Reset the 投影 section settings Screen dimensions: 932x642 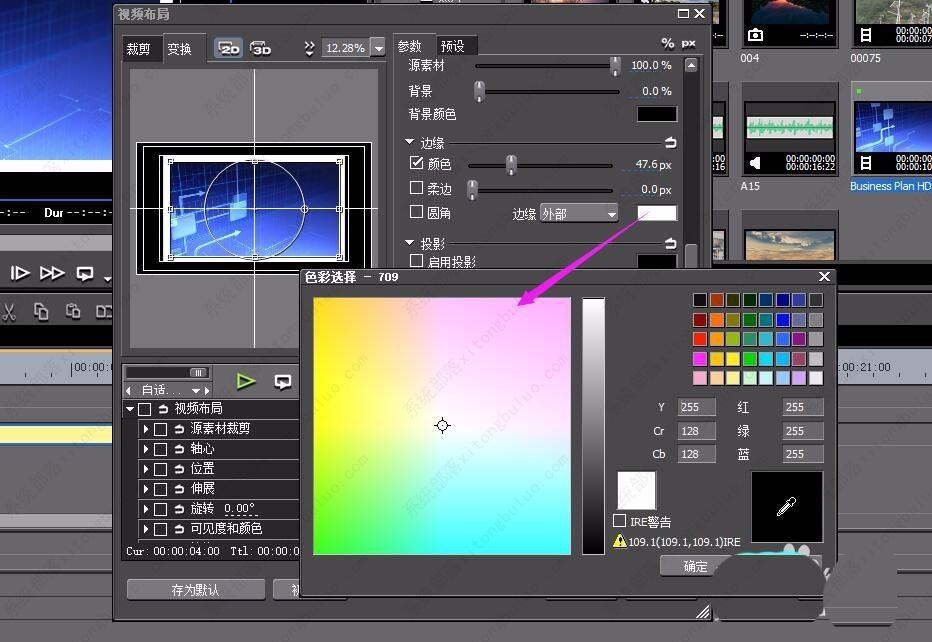(670, 243)
